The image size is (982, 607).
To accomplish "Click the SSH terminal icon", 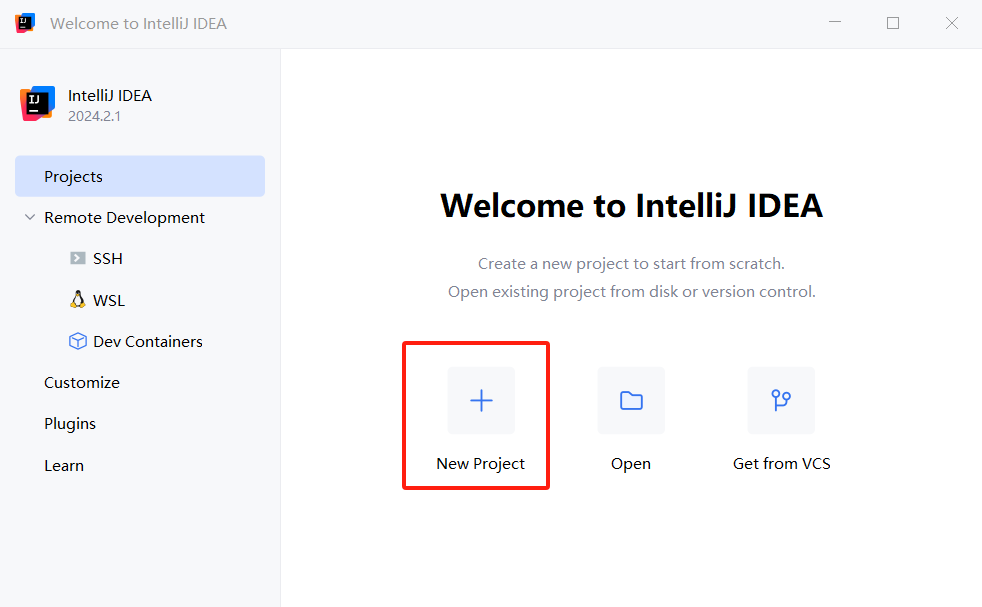I will [x=78, y=258].
